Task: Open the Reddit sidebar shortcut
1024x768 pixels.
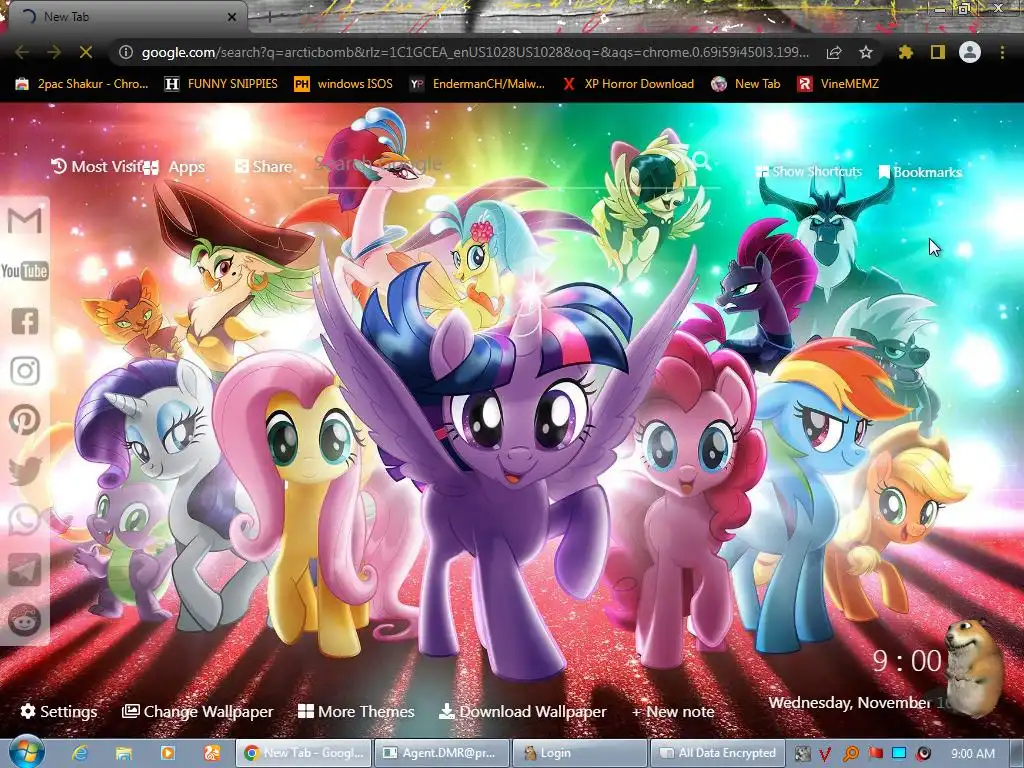Action: (x=25, y=619)
